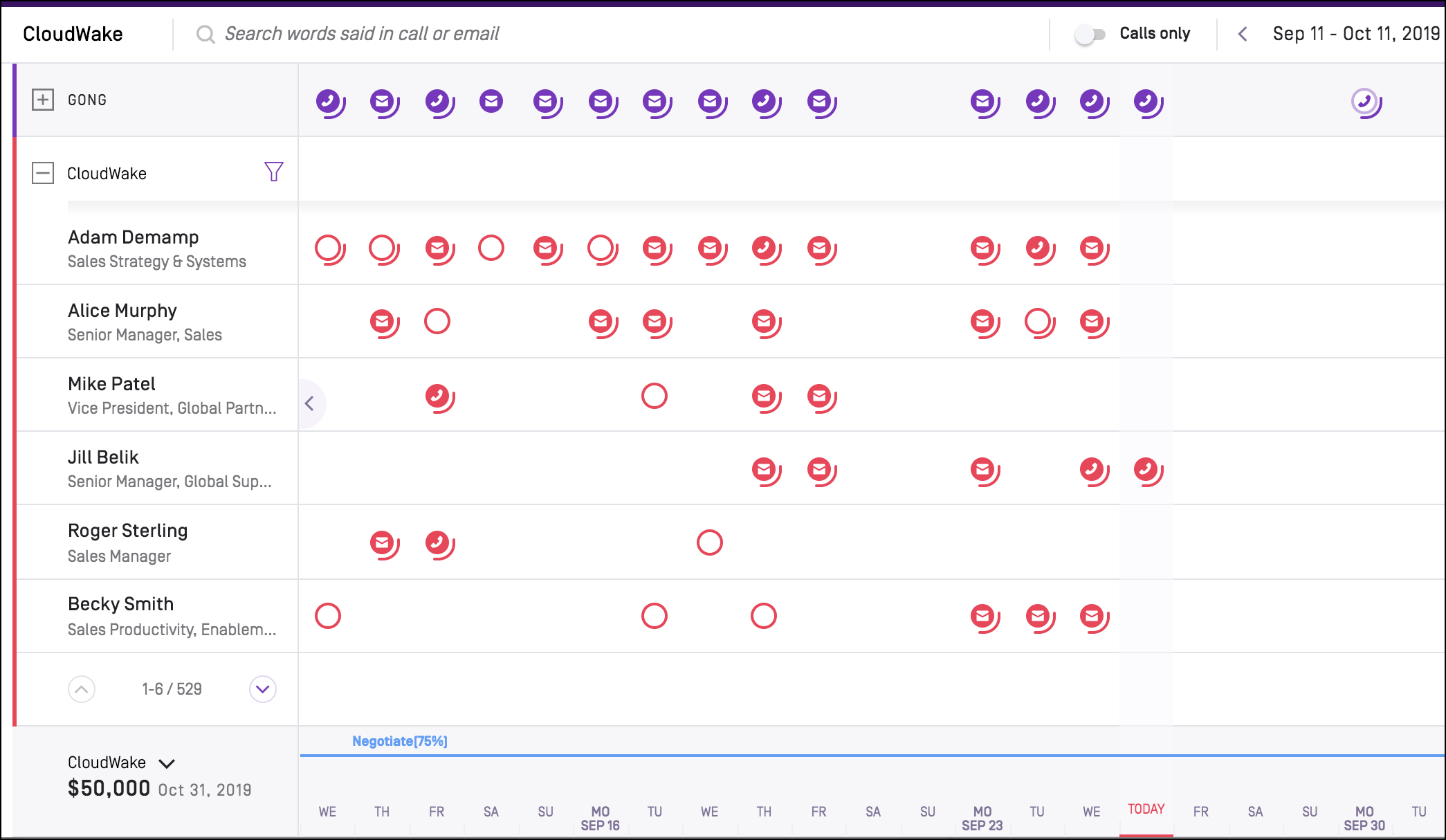Go to next page of contacts
Image resolution: width=1446 pixels, height=840 pixels.
tap(263, 689)
